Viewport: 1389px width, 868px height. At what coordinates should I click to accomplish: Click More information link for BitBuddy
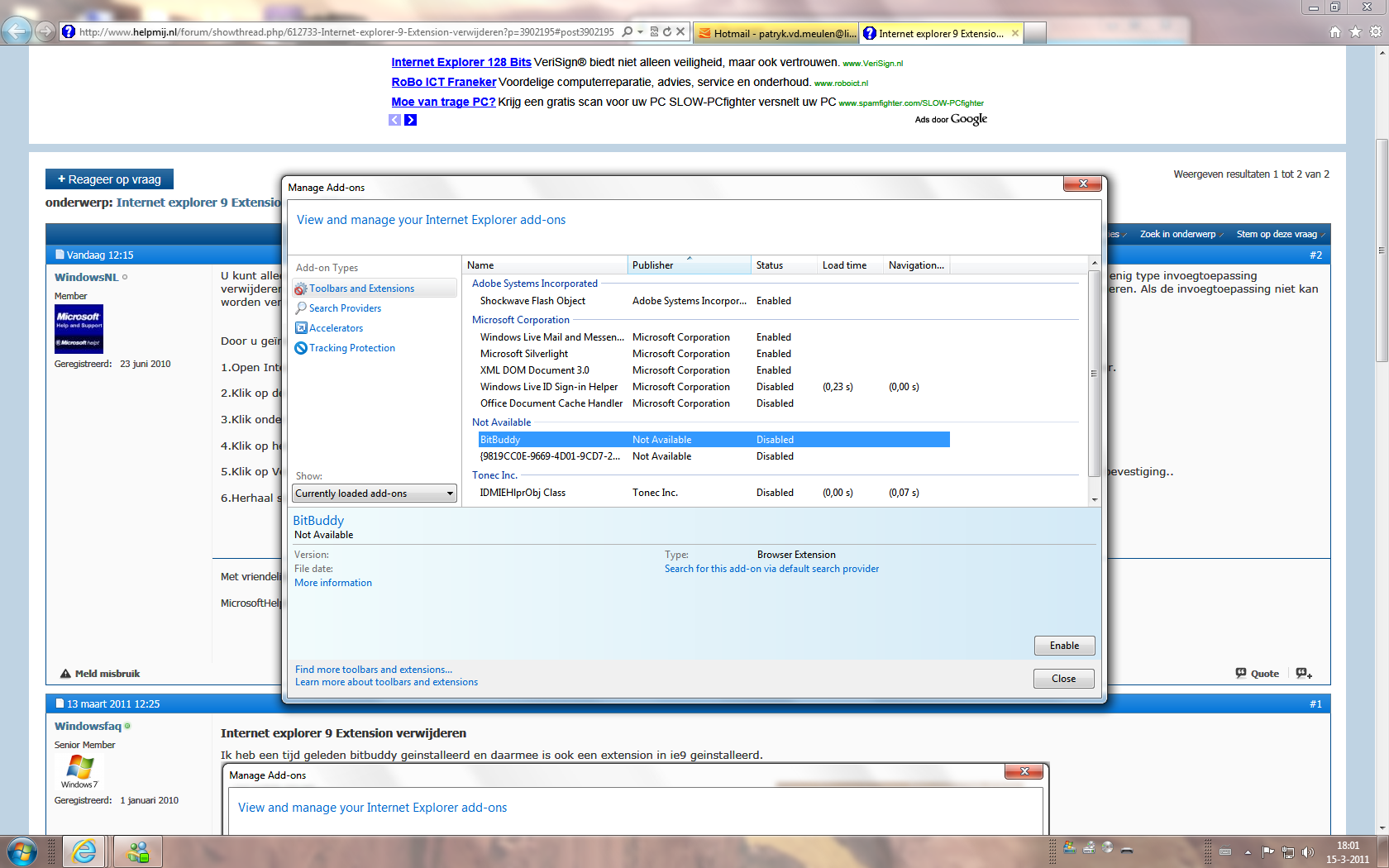coord(333,583)
